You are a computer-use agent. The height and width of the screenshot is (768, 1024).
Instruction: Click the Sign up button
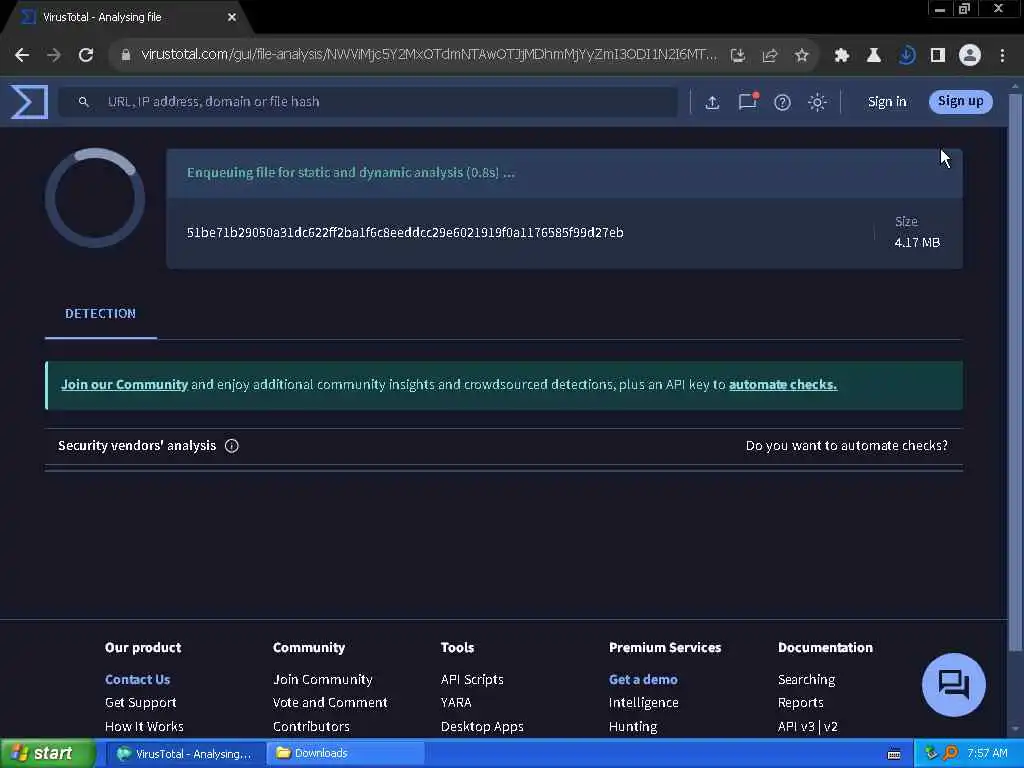[x=961, y=101]
